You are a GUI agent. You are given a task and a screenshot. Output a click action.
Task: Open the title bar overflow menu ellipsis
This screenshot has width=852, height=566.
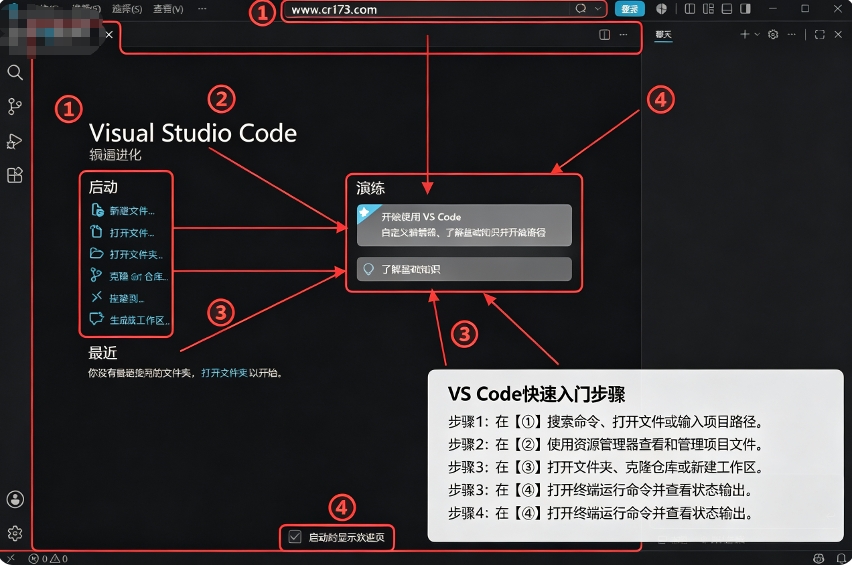point(202,9)
